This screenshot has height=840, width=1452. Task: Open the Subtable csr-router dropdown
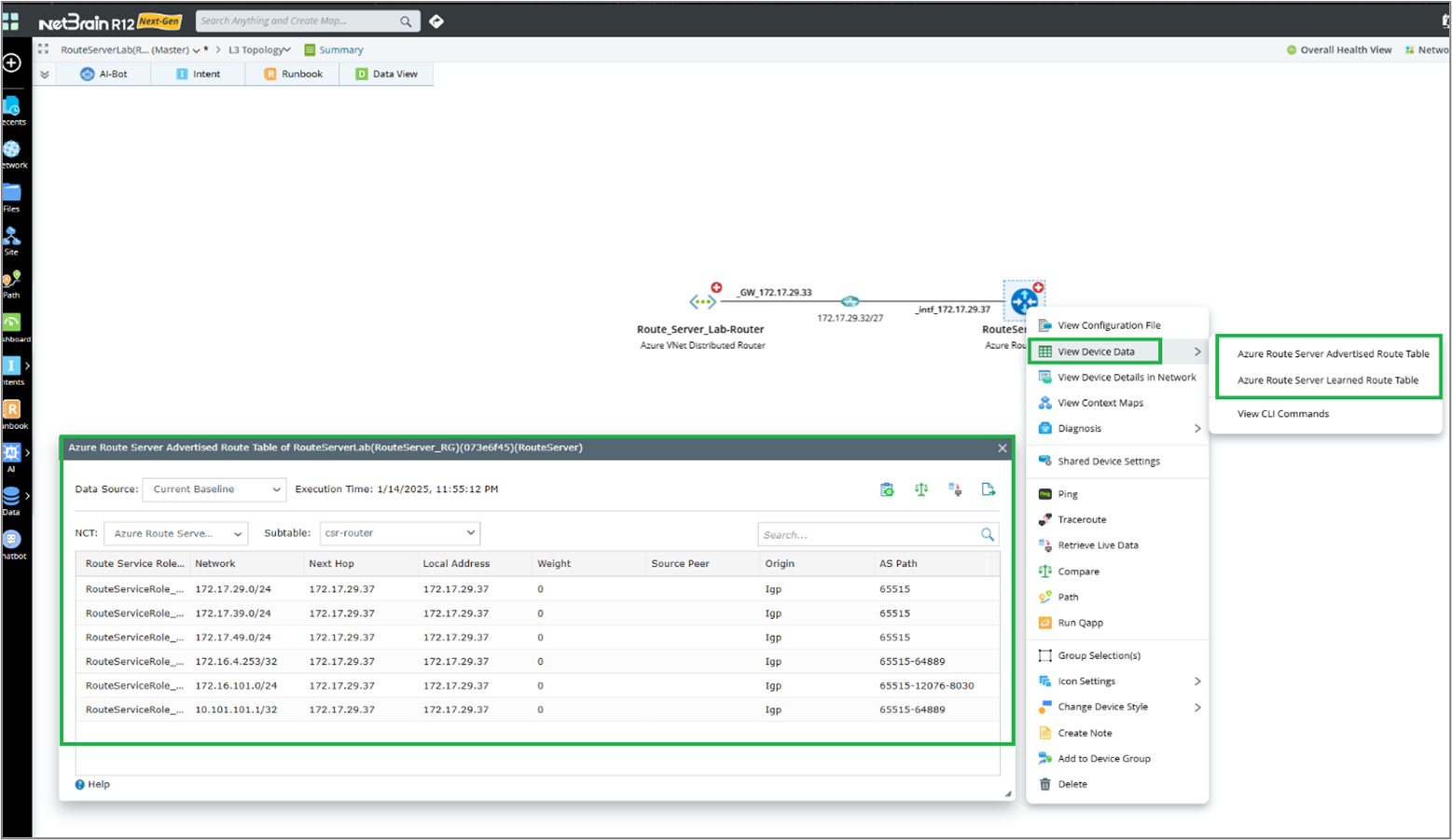point(399,533)
